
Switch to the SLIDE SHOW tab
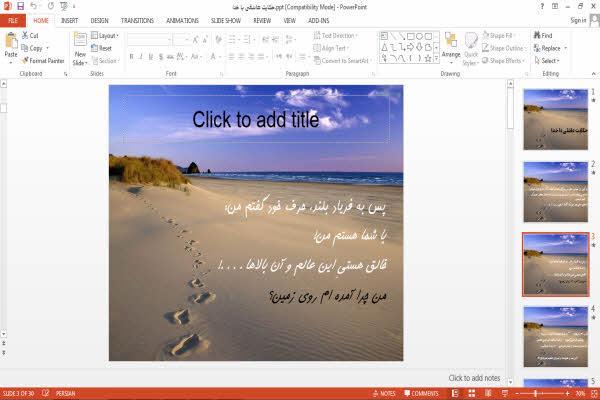226,20
